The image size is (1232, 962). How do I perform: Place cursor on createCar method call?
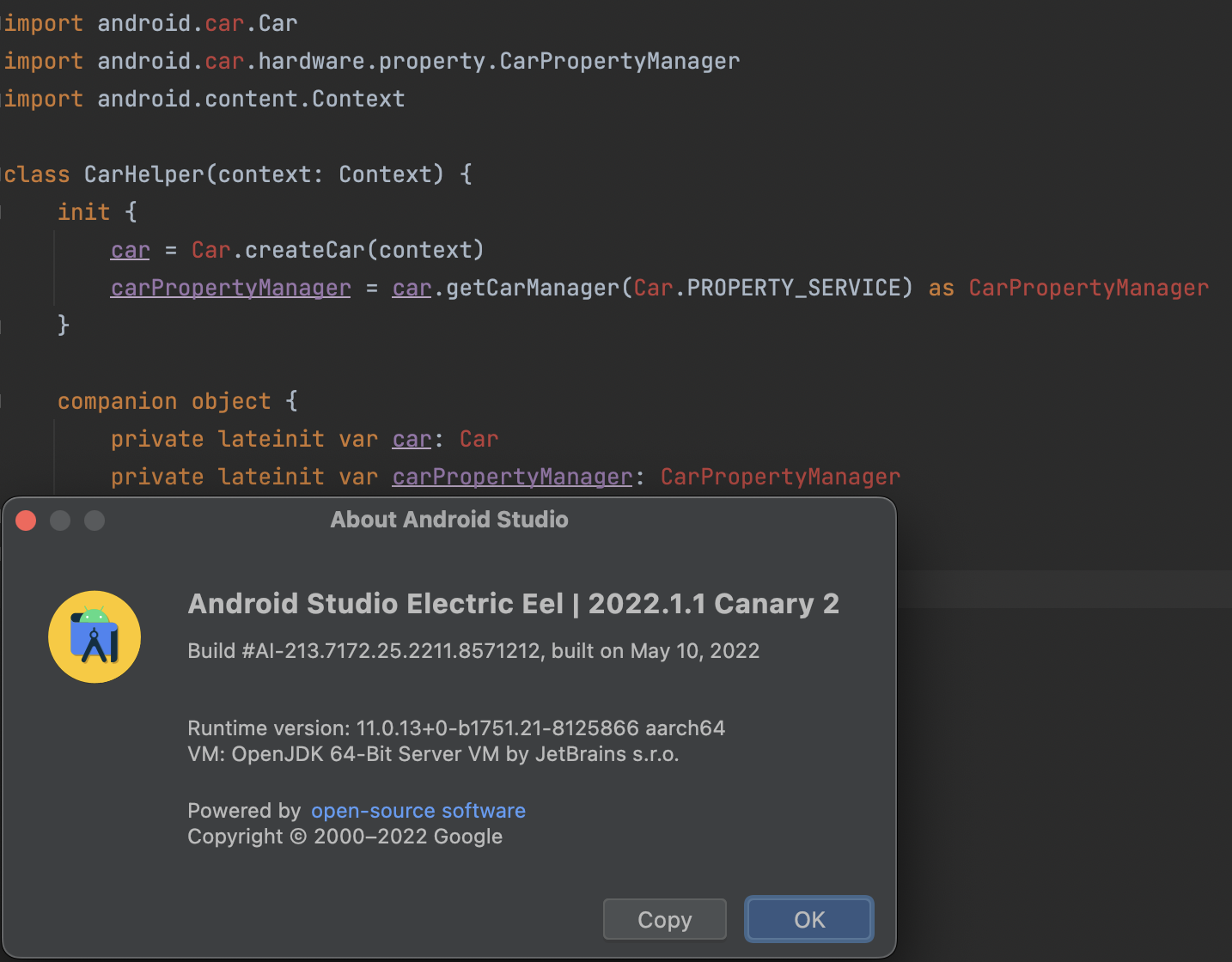305,250
